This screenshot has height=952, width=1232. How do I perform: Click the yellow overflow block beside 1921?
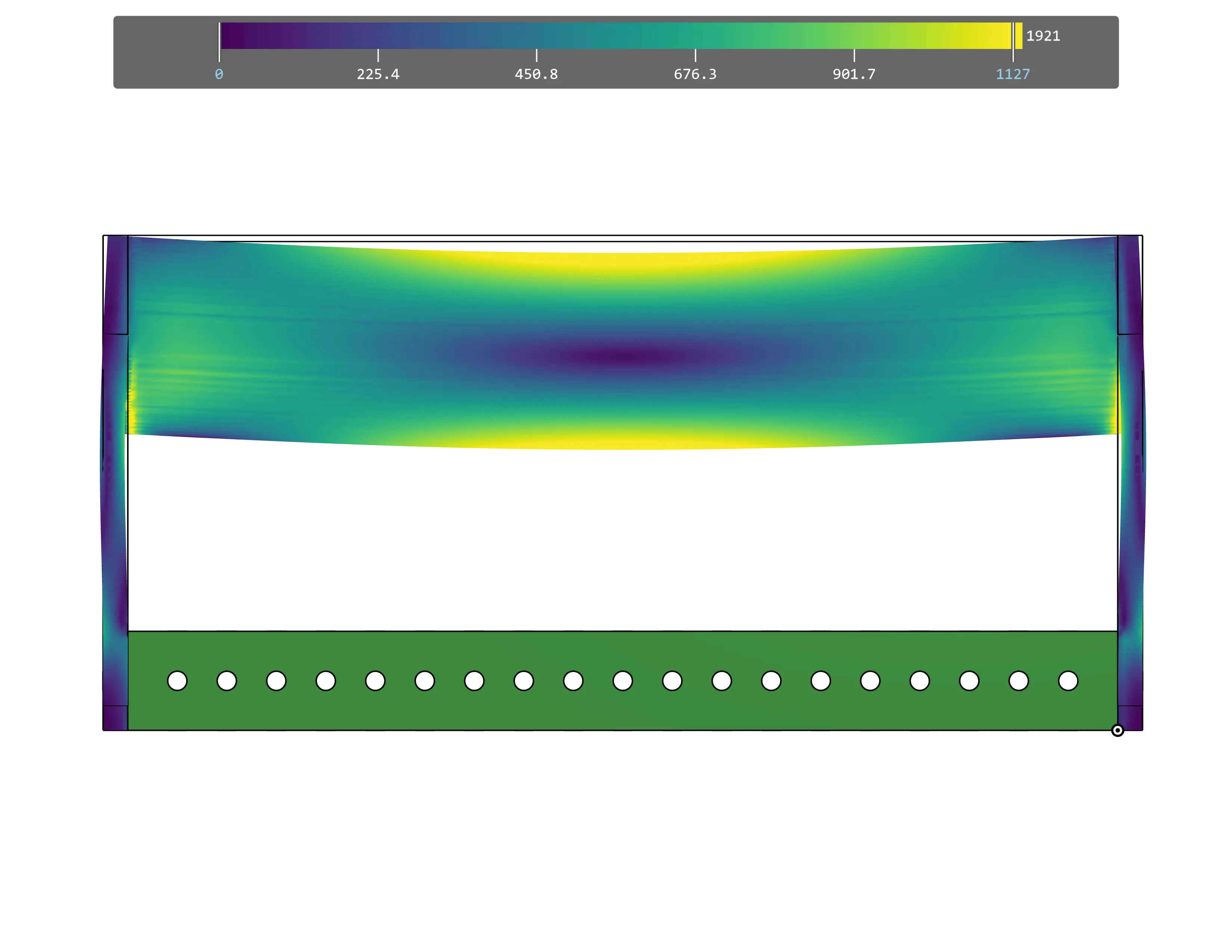coord(1019,36)
